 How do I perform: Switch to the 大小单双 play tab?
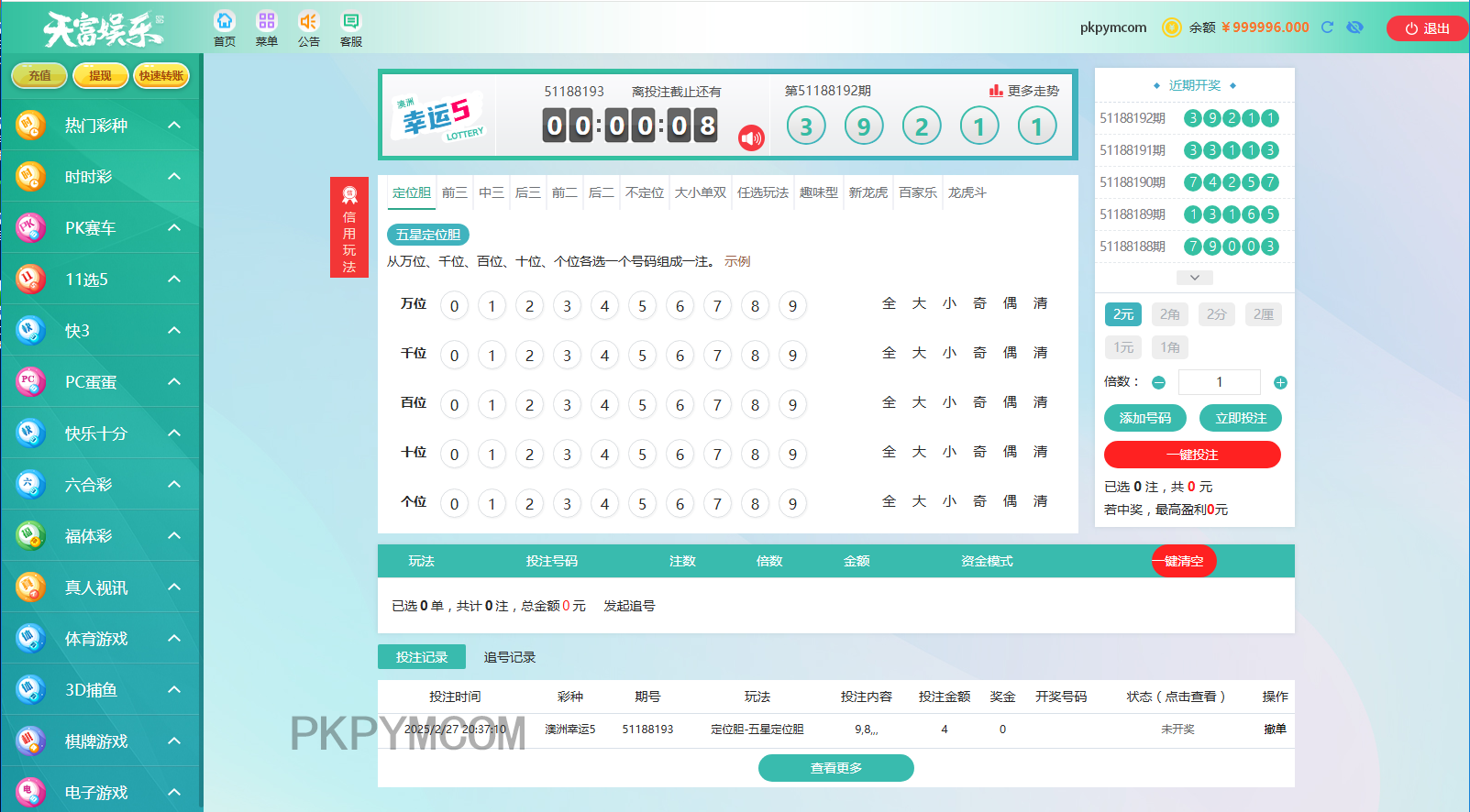coord(701,192)
